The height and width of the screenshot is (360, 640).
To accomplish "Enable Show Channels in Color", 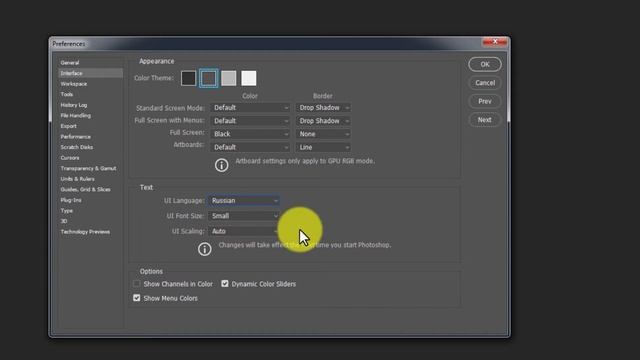I will point(137,284).
